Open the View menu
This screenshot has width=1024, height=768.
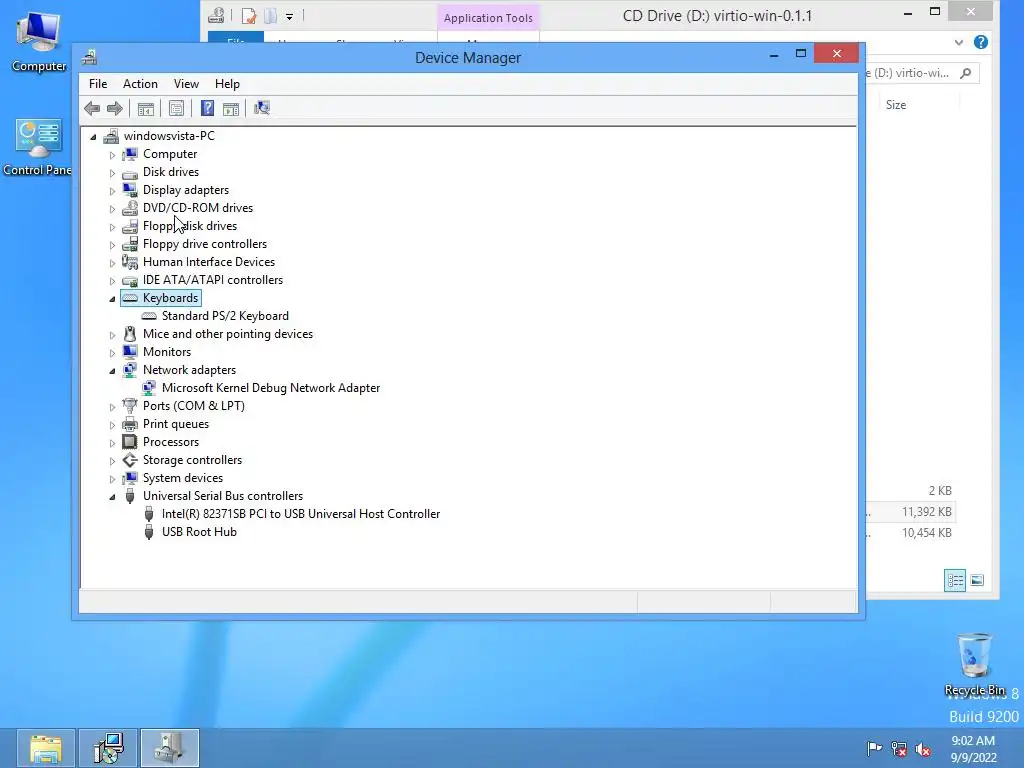186,84
